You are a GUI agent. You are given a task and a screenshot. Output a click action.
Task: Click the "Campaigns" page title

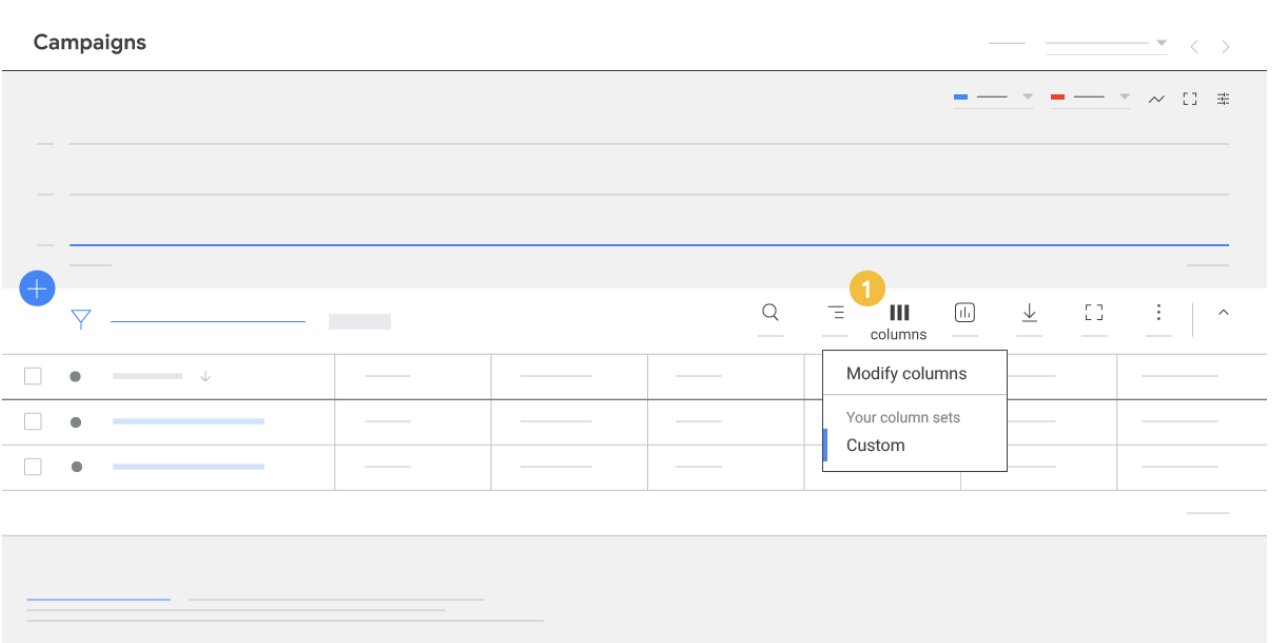90,42
